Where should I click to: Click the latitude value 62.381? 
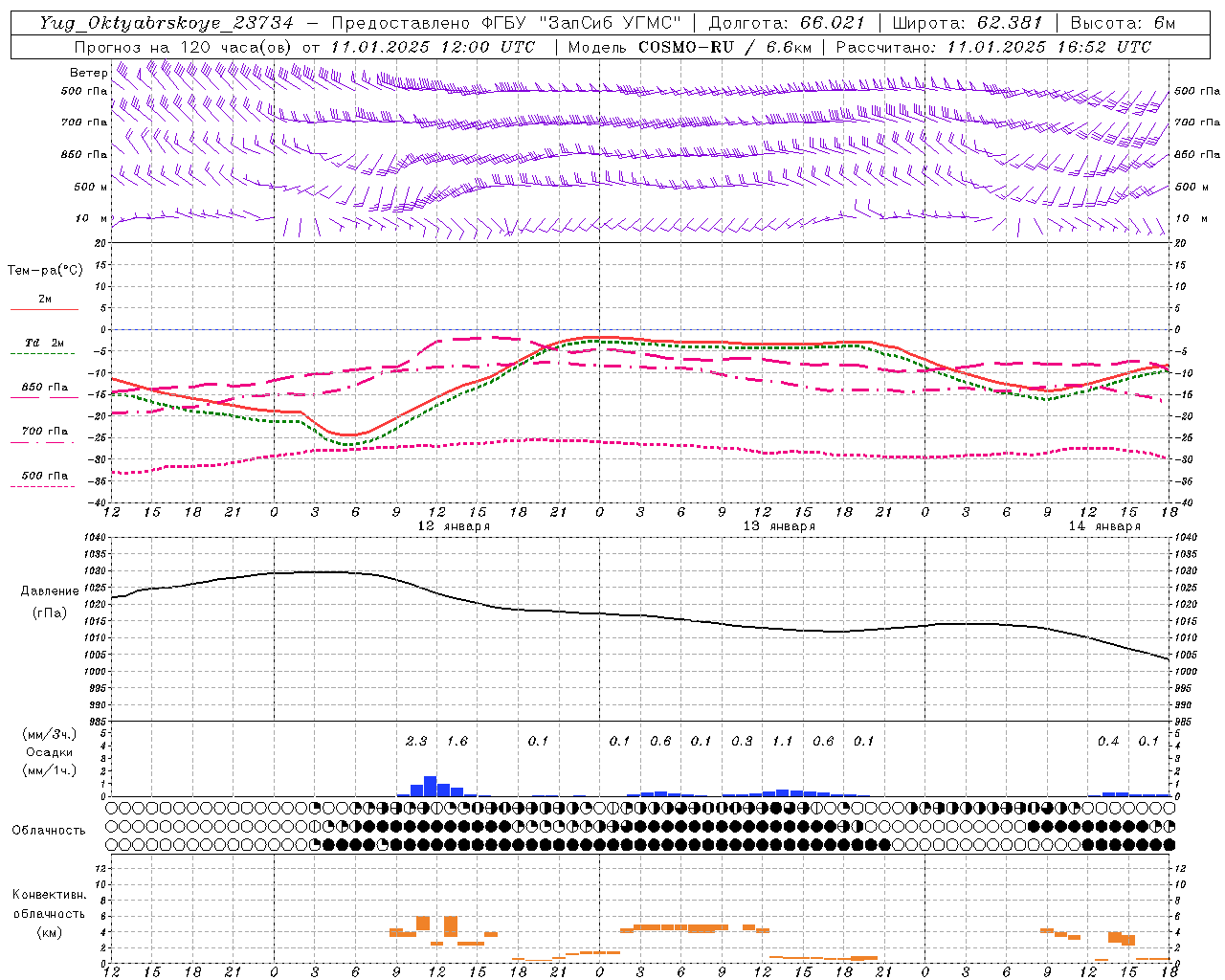(x=1011, y=23)
